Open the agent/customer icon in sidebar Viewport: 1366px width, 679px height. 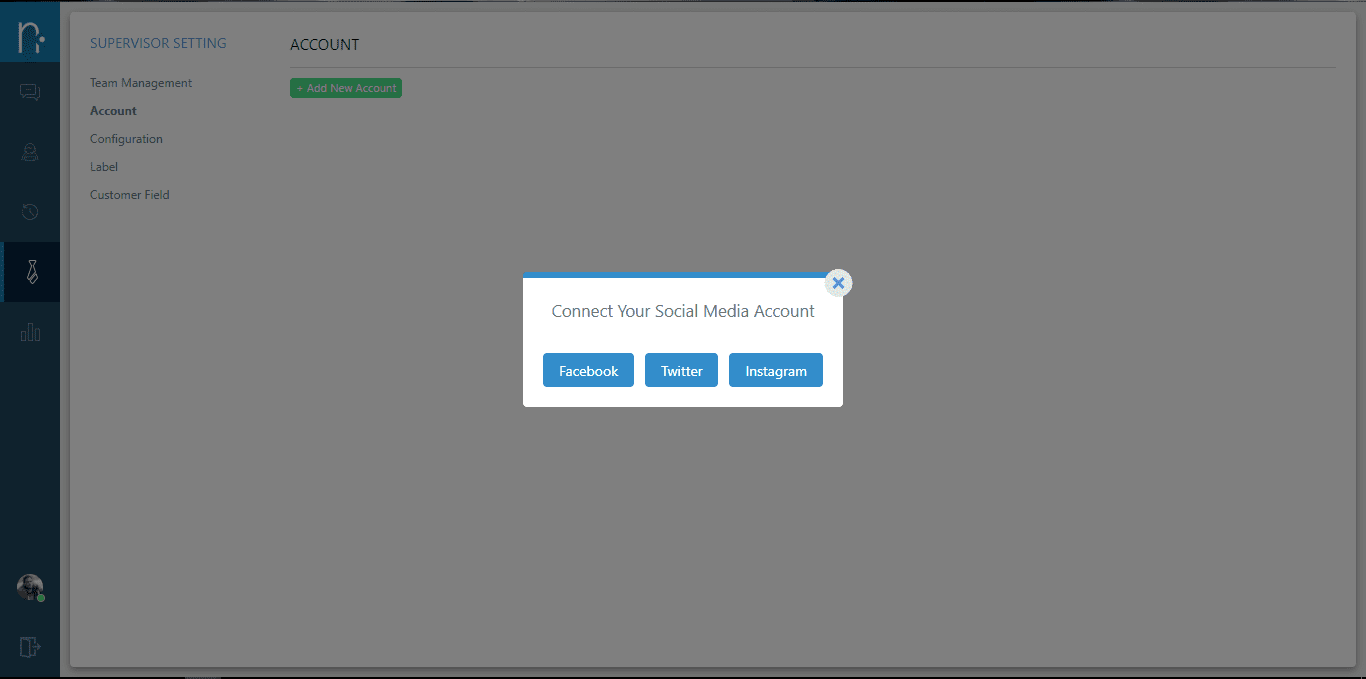pos(30,152)
